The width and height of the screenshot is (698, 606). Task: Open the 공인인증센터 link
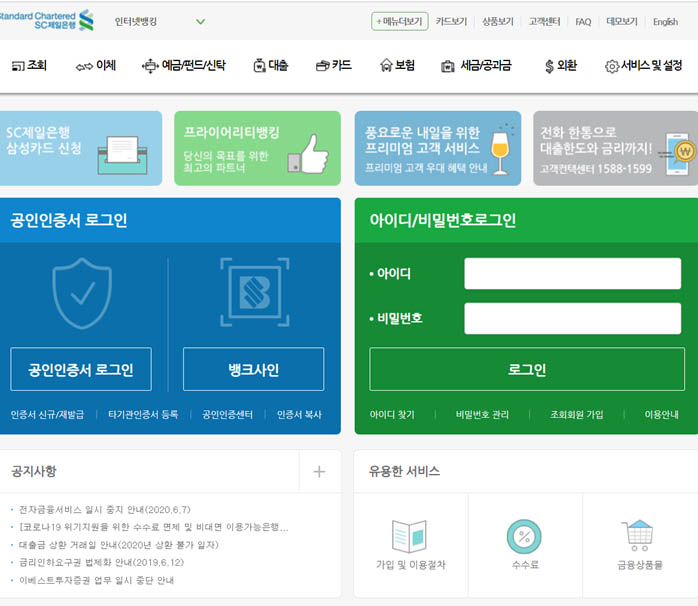tap(227, 415)
